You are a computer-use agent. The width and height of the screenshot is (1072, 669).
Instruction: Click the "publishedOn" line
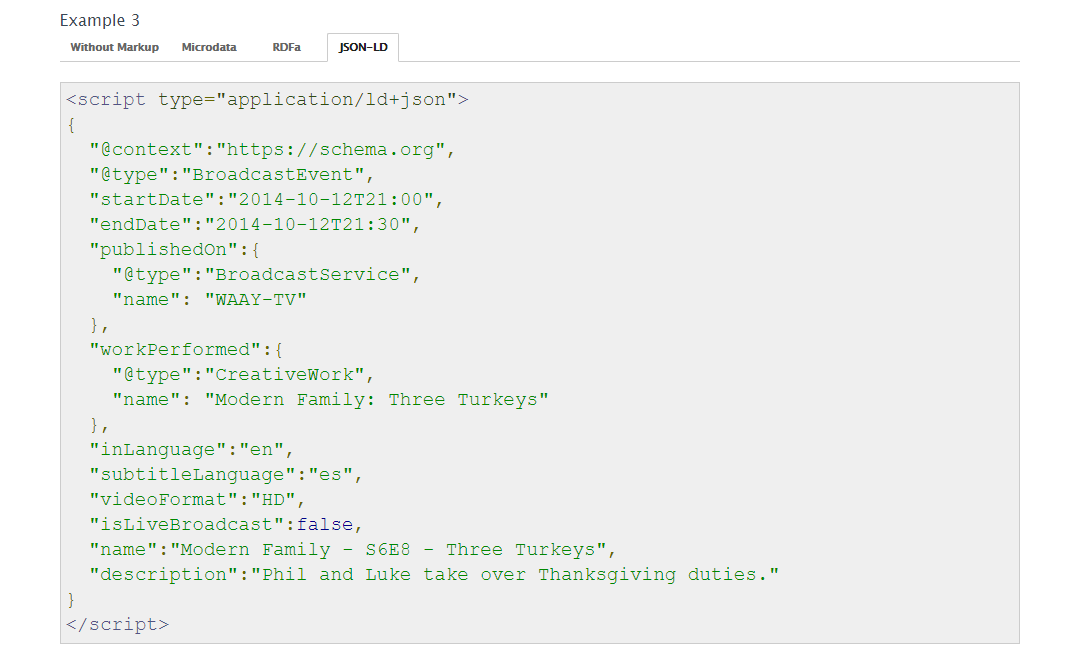[x=174, y=249]
